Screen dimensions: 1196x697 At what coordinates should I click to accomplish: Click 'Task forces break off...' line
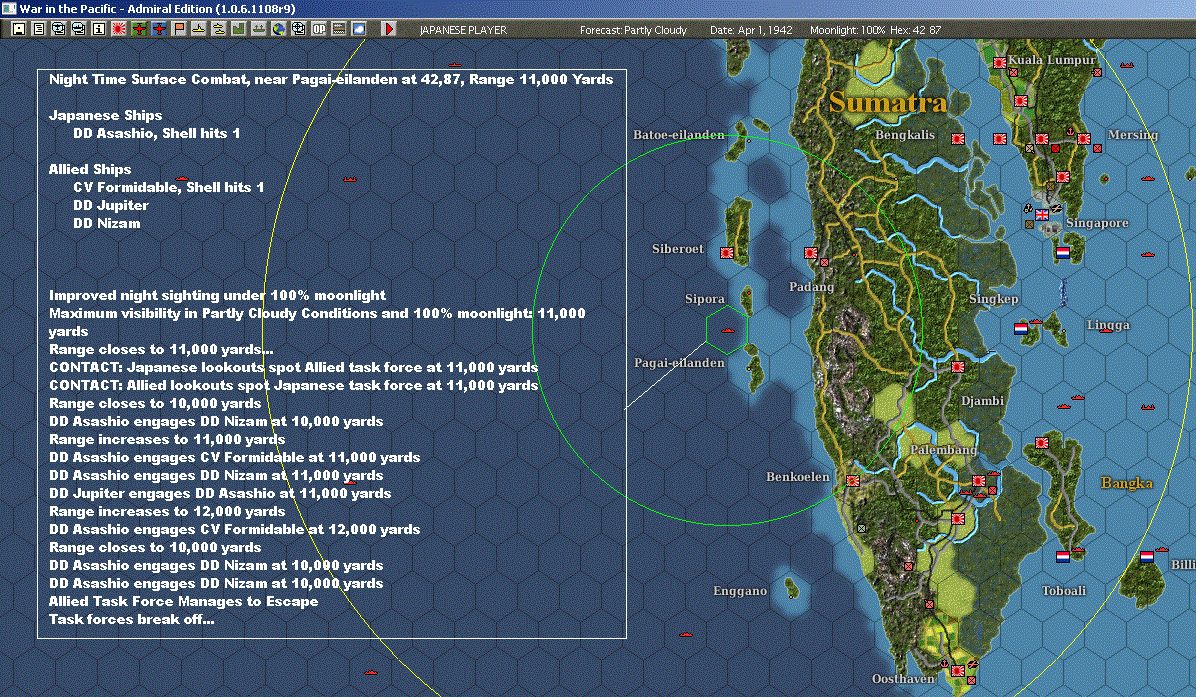coord(131,619)
